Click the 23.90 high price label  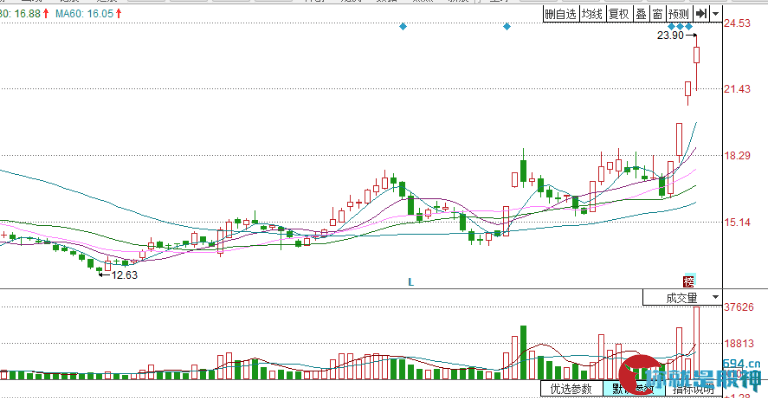coord(670,35)
